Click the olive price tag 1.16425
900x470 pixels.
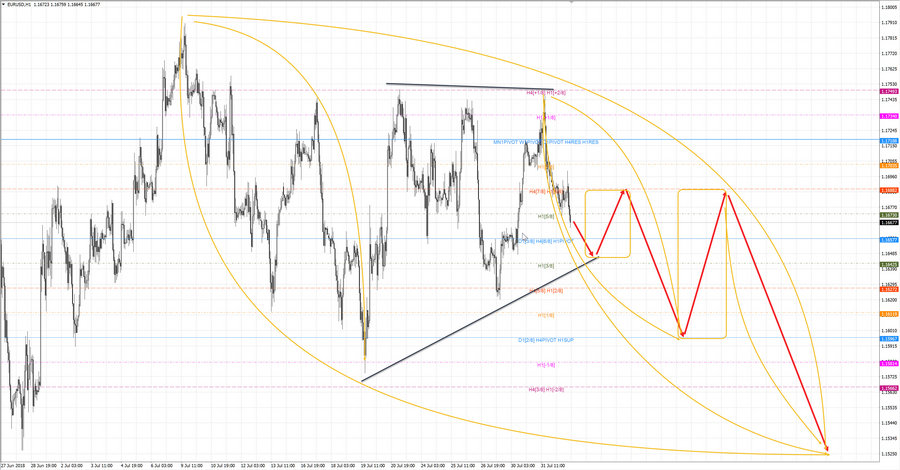pyautogui.click(x=889, y=265)
